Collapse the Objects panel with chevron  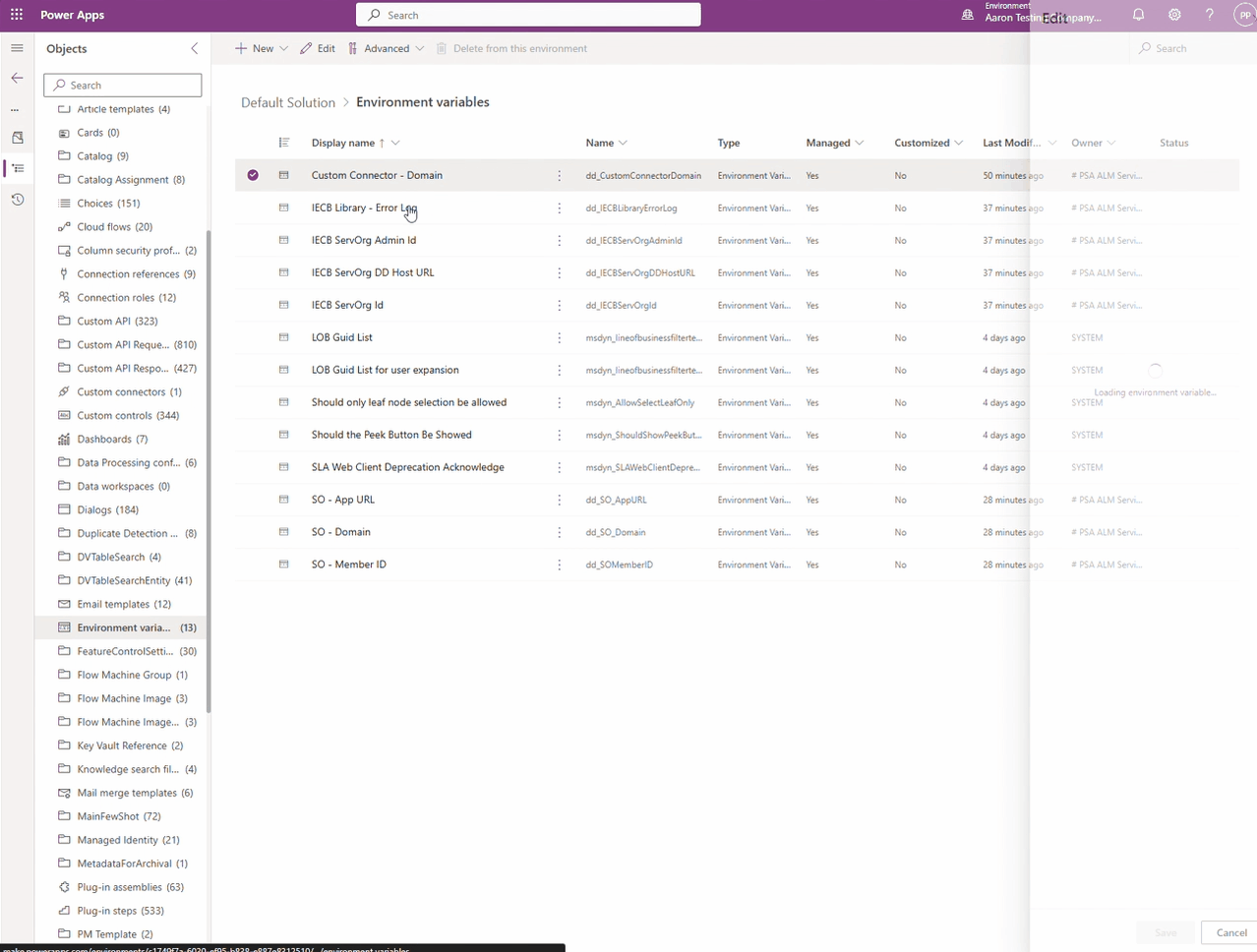(194, 48)
